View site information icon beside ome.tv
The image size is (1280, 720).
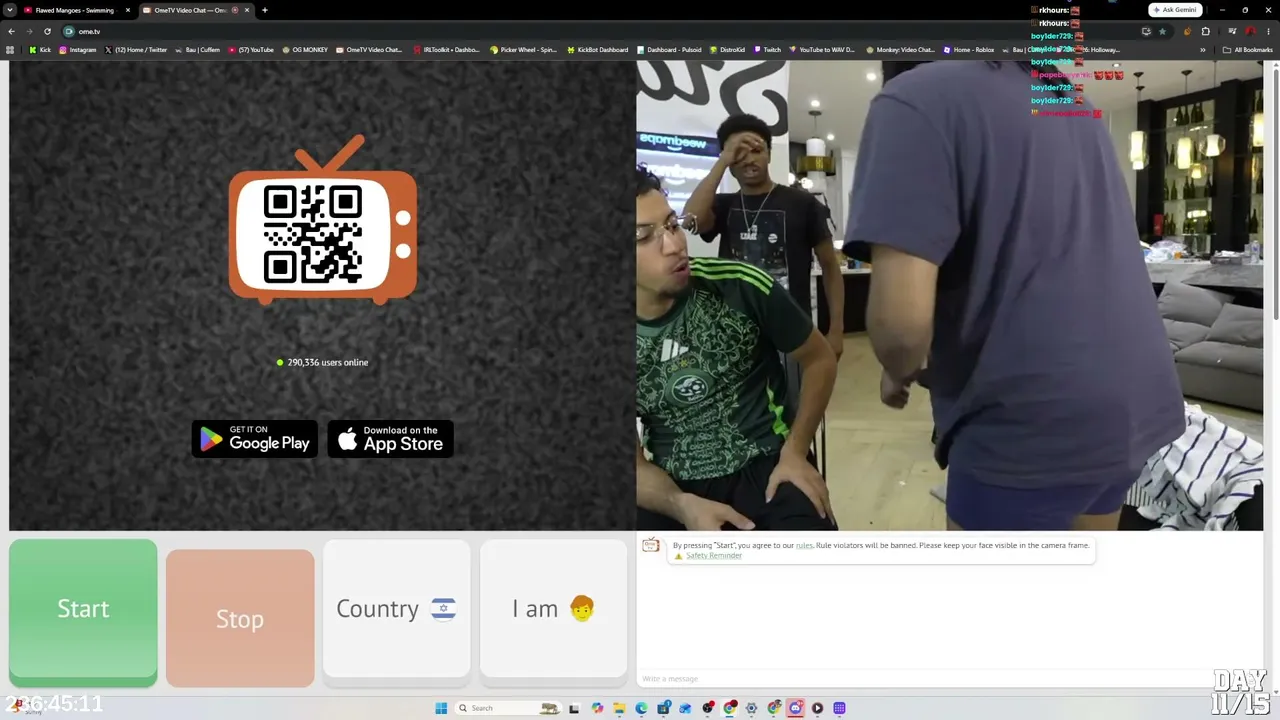[69, 31]
